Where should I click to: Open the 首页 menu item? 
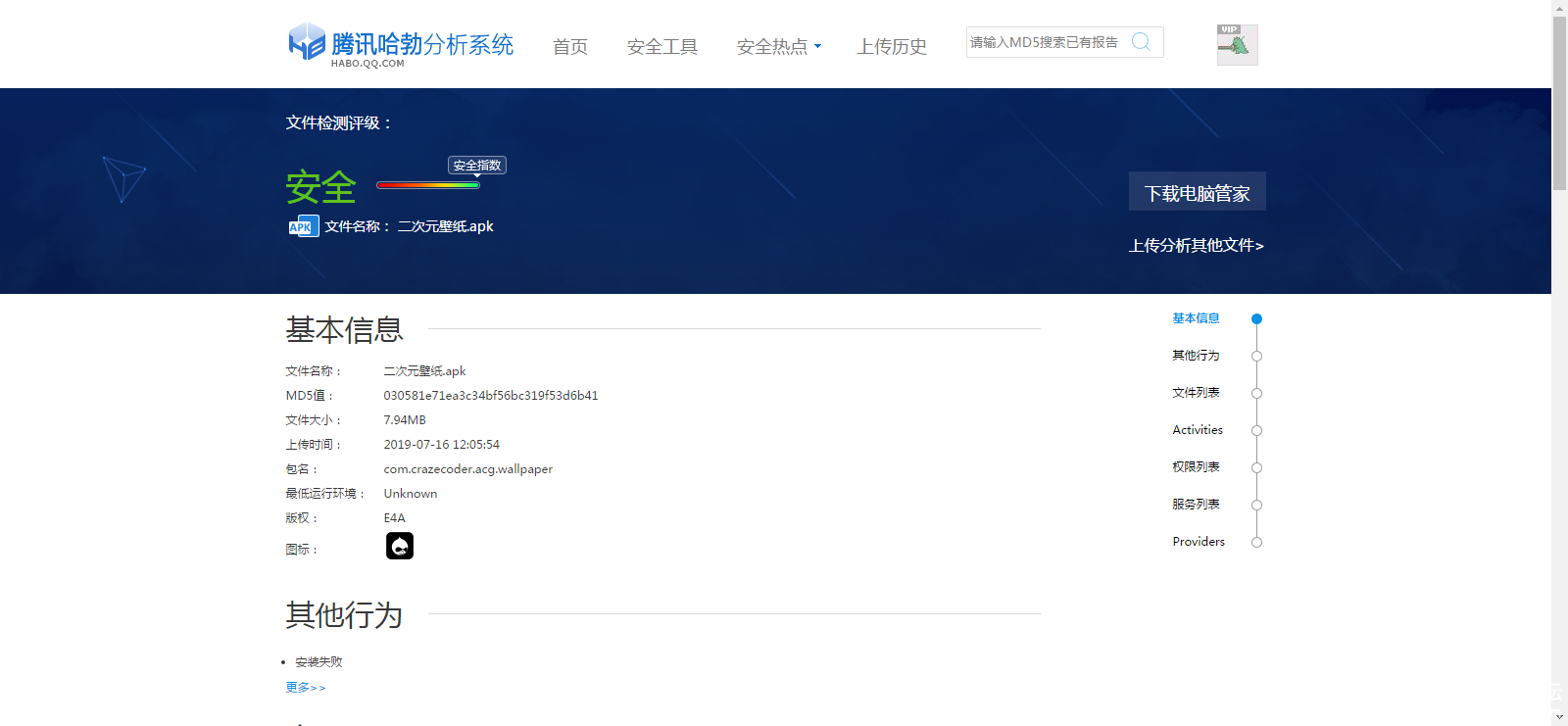tap(570, 47)
